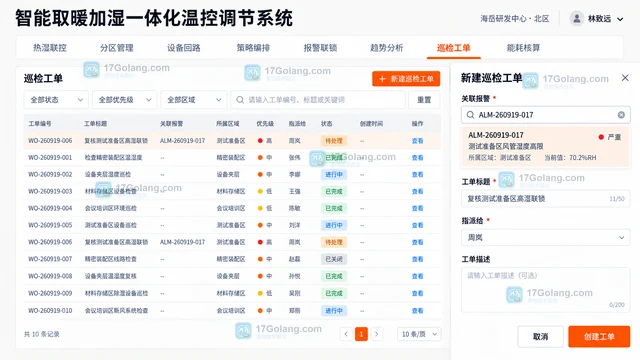Viewport: 640px width, 360px height.
Task: Click the 创建工单 button
Action: 599,337
